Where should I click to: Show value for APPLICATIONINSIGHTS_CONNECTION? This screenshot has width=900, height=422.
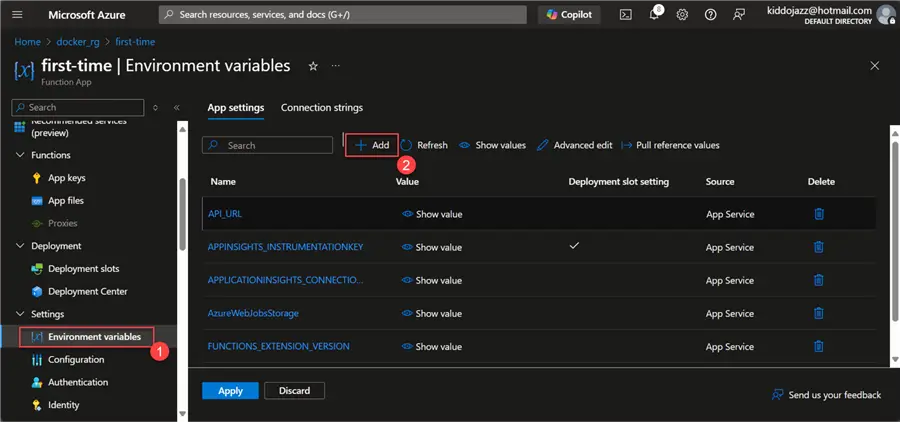pyautogui.click(x=432, y=280)
